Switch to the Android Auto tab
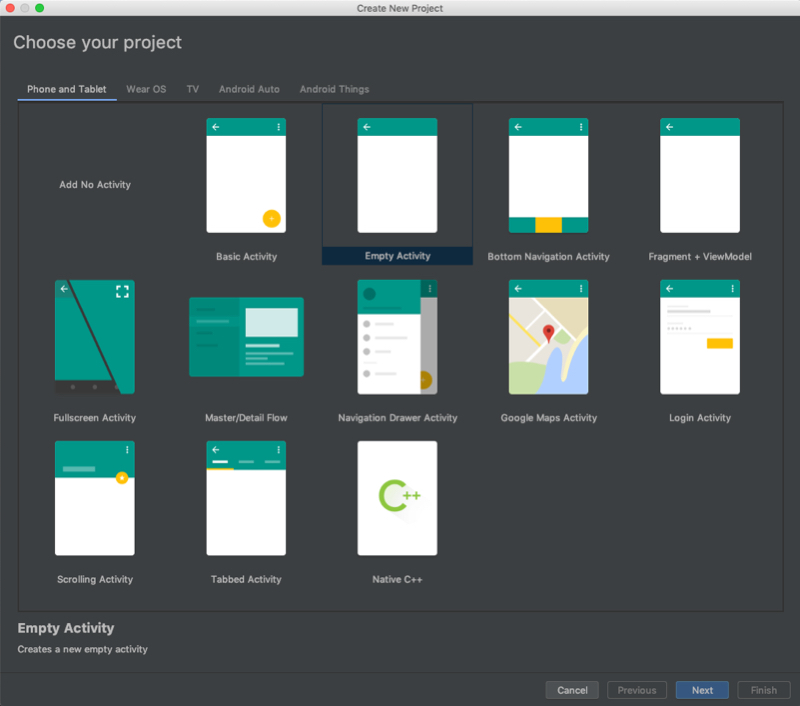Image resolution: width=800 pixels, height=706 pixels. [x=249, y=89]
